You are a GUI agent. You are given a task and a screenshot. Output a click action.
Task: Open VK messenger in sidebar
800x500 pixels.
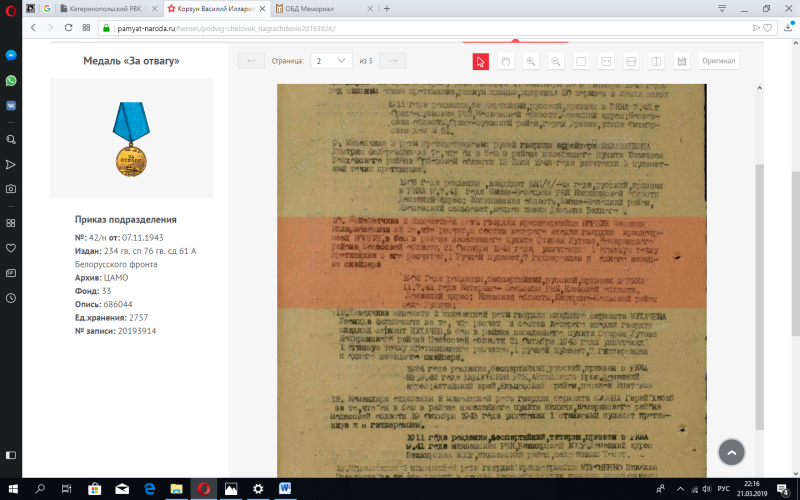[x=10, y=104]
